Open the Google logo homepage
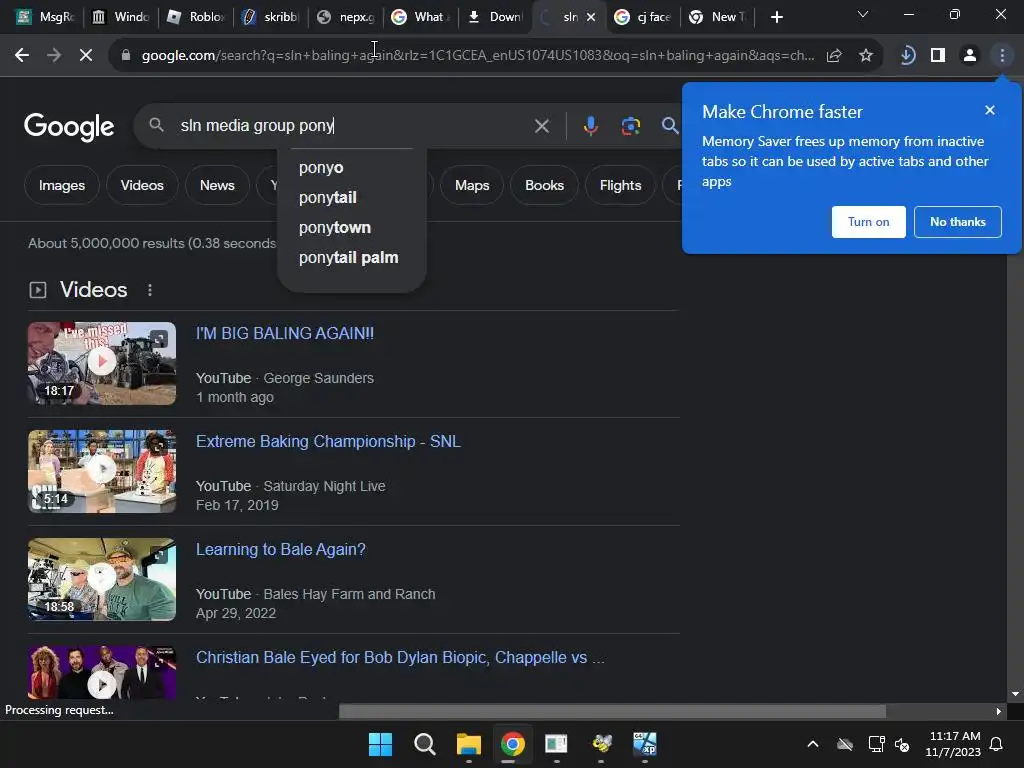This screenshot has width=1024, height=768. point(69,127)
